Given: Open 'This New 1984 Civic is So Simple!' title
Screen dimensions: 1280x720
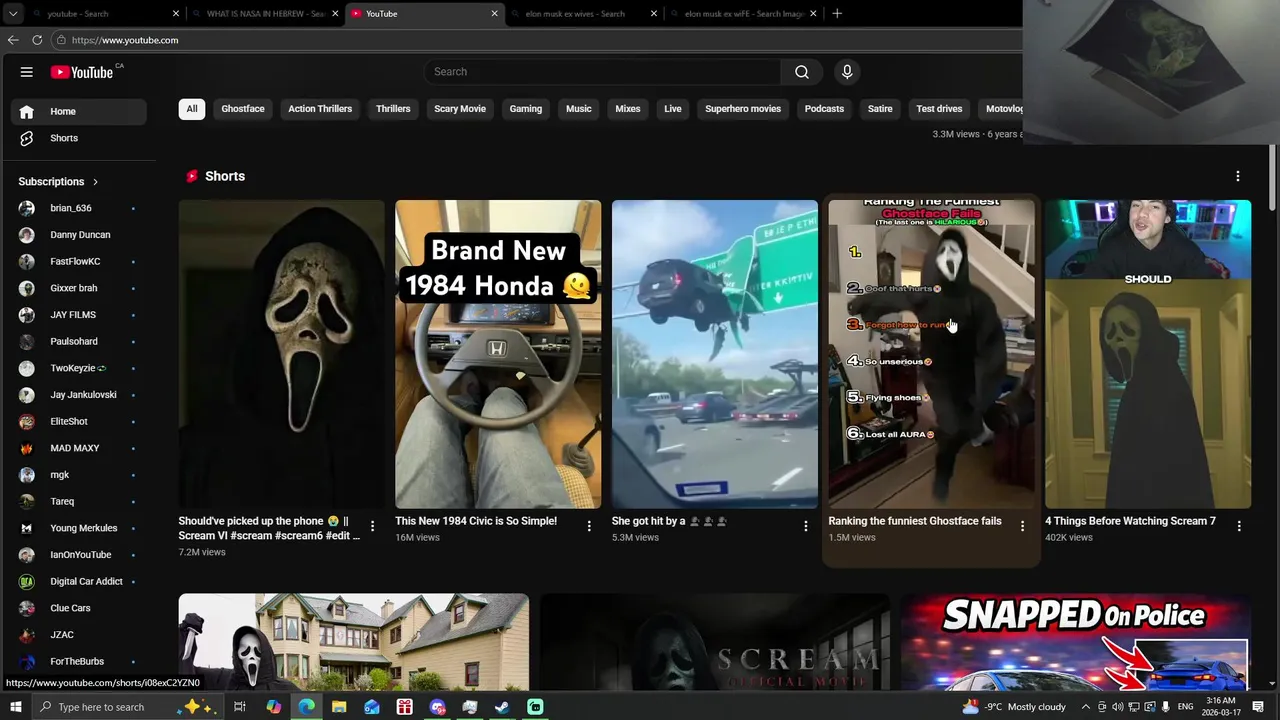Looking at the screenshot, I should [476, 521].
